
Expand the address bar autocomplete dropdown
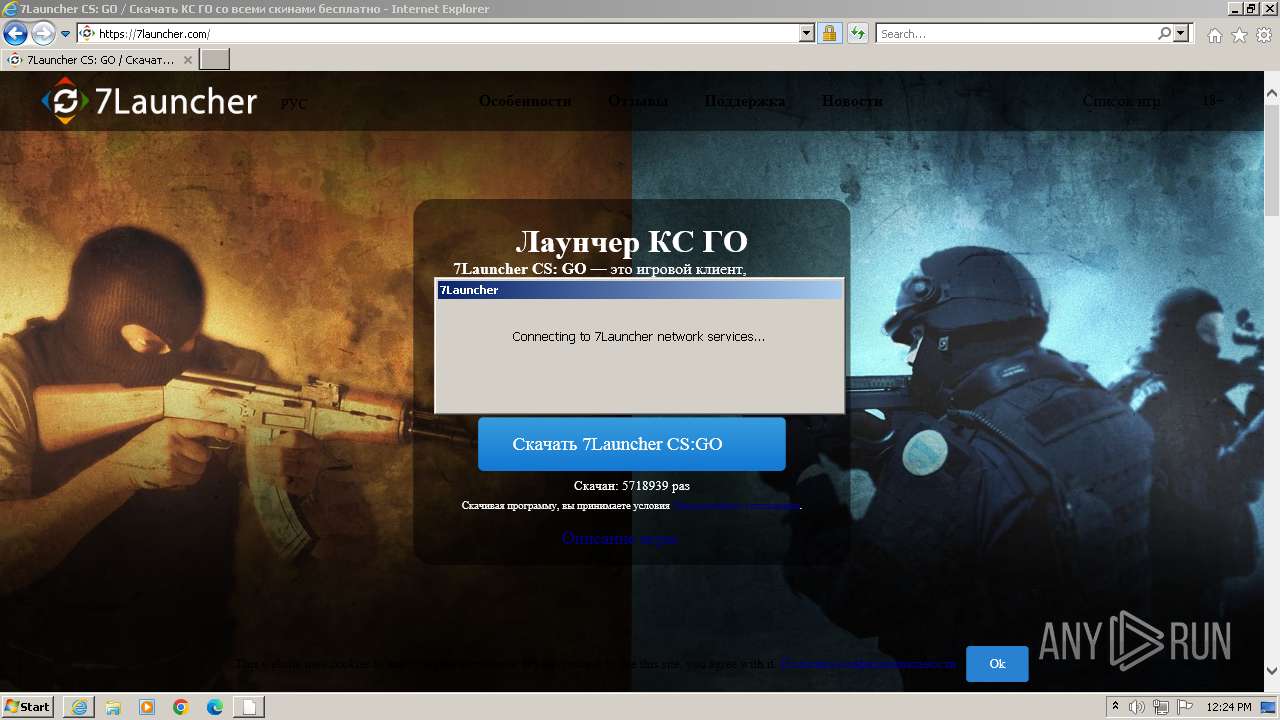pyautogui.click(x=808, y=33)
